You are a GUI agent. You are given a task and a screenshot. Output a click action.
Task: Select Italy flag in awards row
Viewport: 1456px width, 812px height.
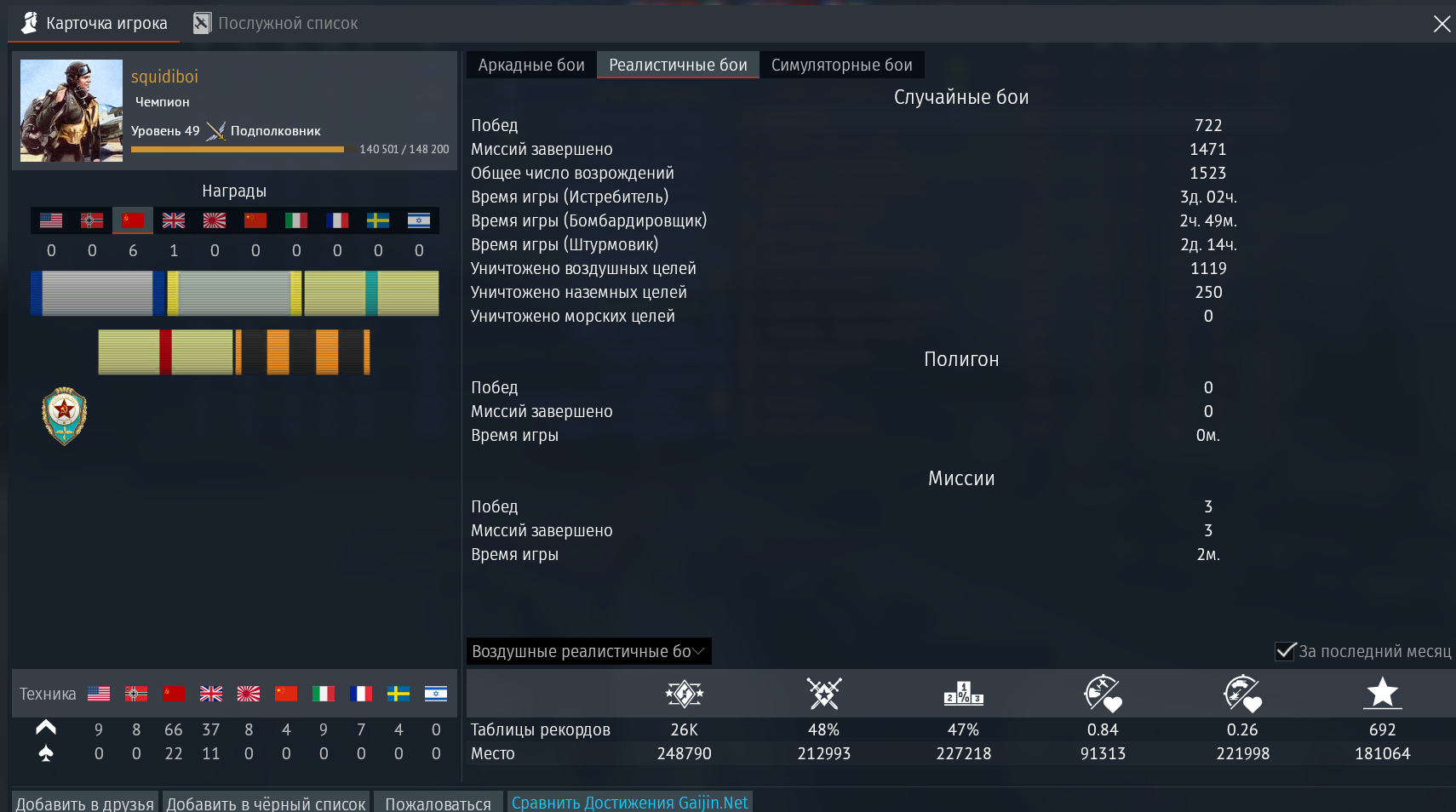pyautogui.click(x=296, y=220)
